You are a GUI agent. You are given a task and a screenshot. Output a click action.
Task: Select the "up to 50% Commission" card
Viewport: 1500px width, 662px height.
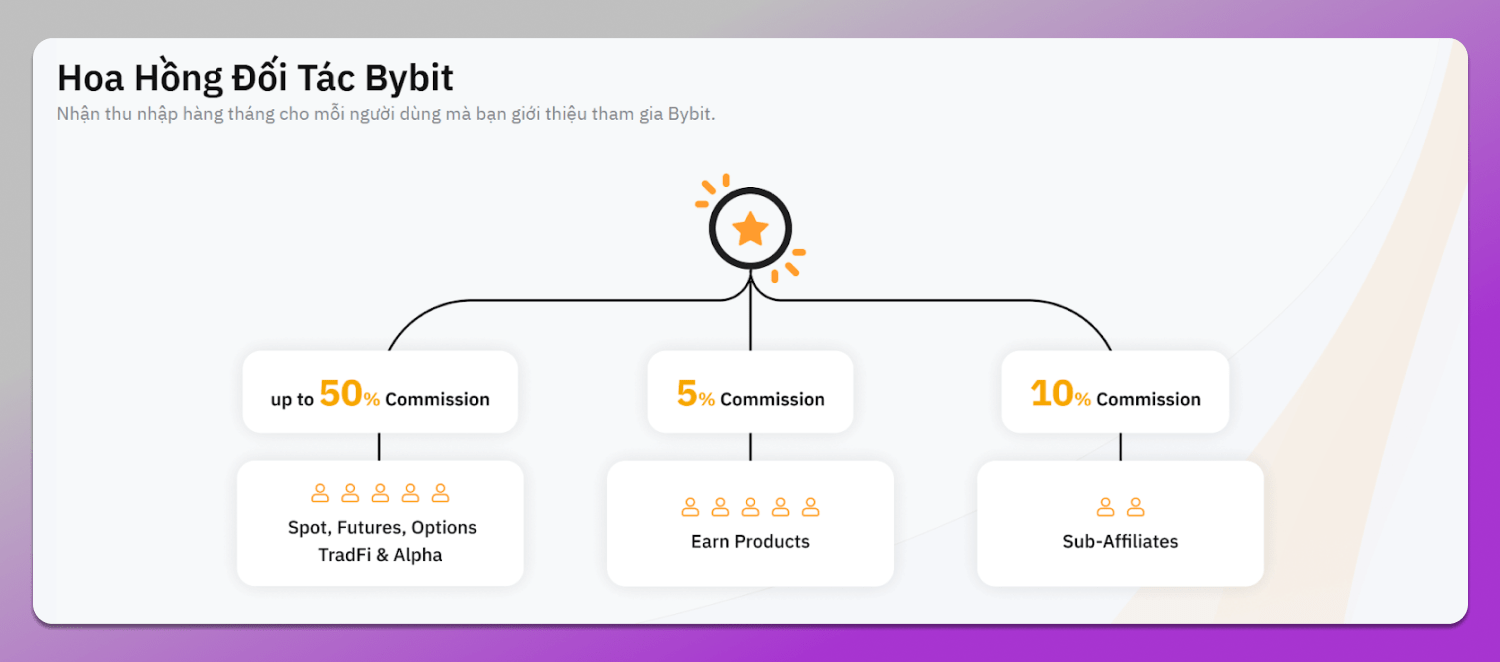point(380,392)
